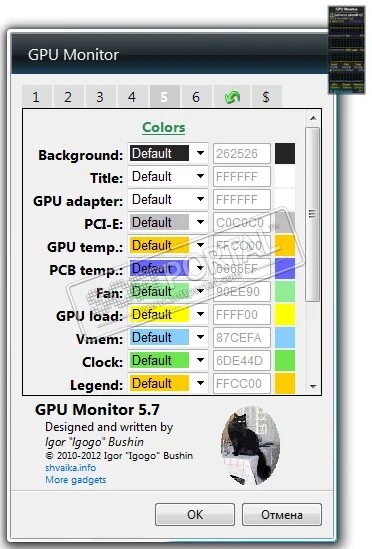Open the green refresh arrows tab
This screenshot has width=372, height=549.
point(232,97)
